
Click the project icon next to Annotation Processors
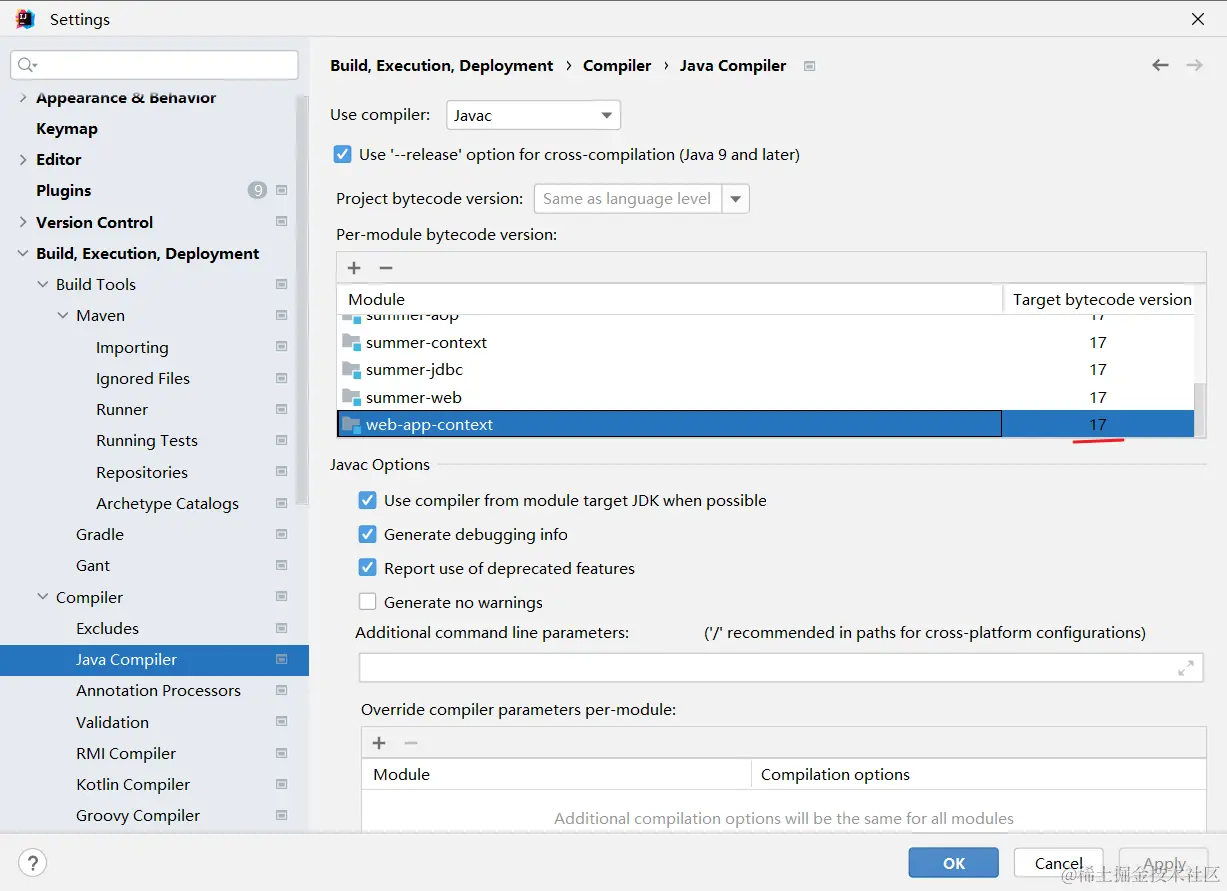point(281,690)
